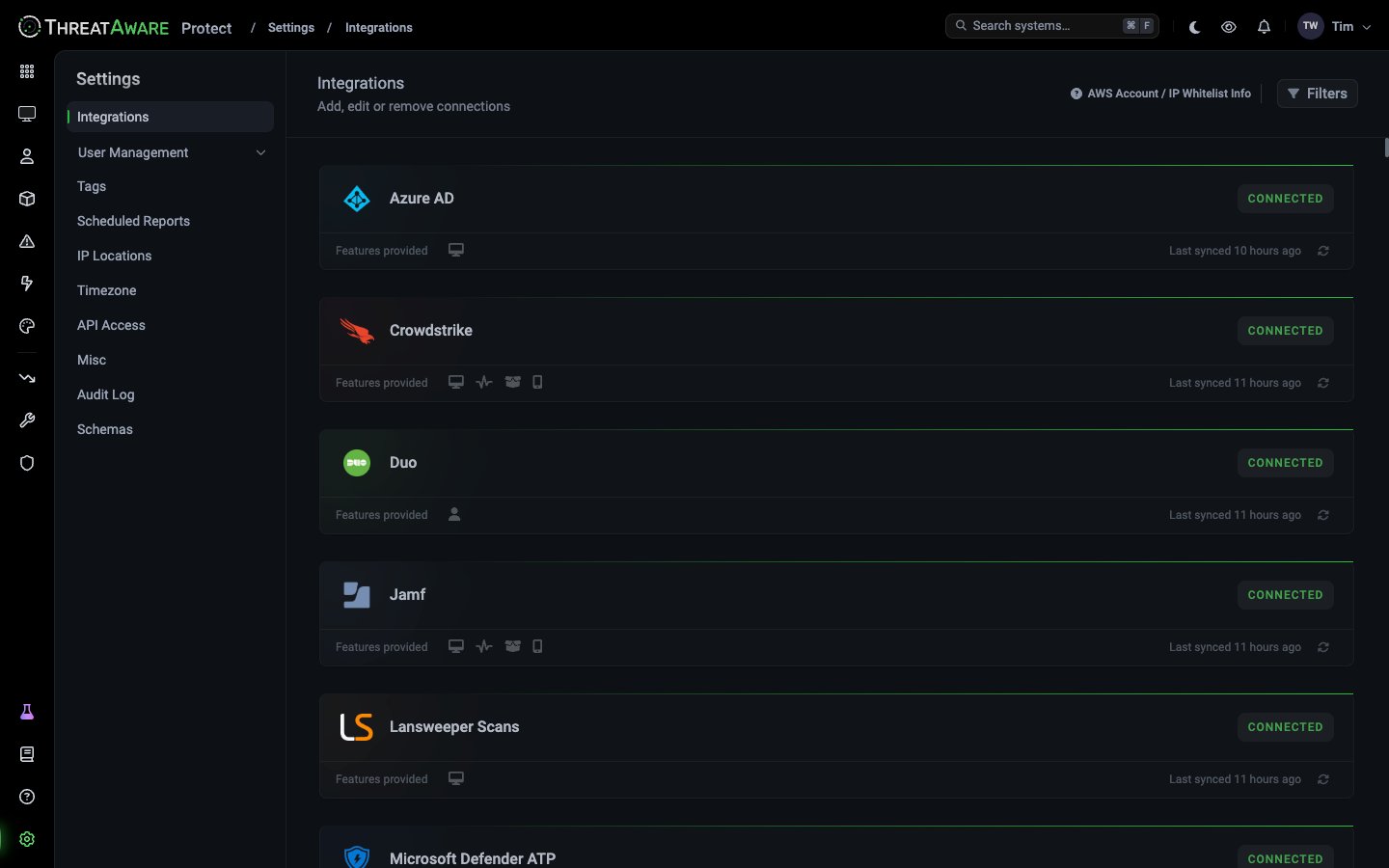Open the Audit Log settings page
The width and height of the screenshot is (1389, 868).
(106, 394)
